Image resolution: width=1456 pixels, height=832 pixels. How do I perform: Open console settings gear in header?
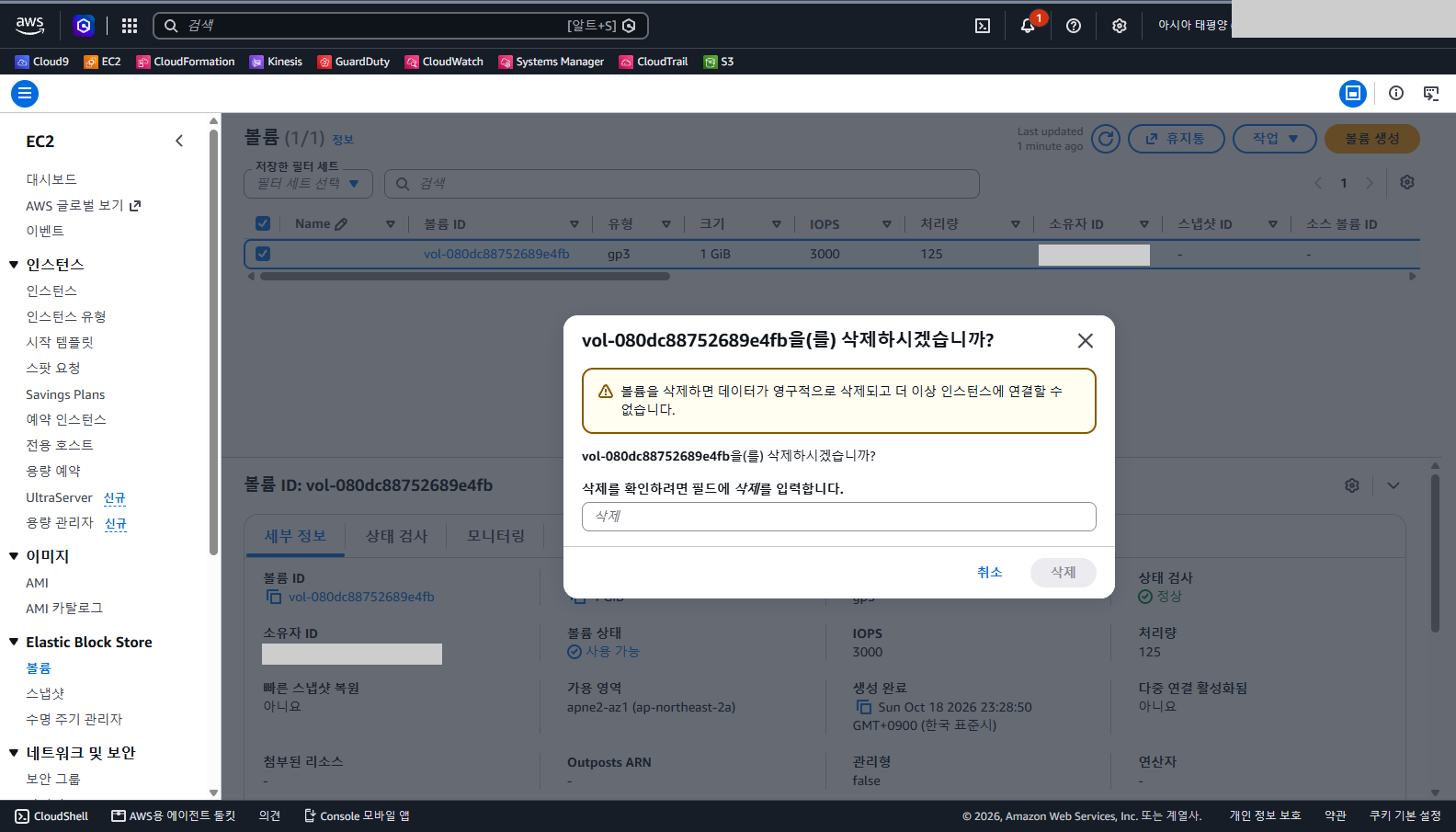(x=1119, y=26)
